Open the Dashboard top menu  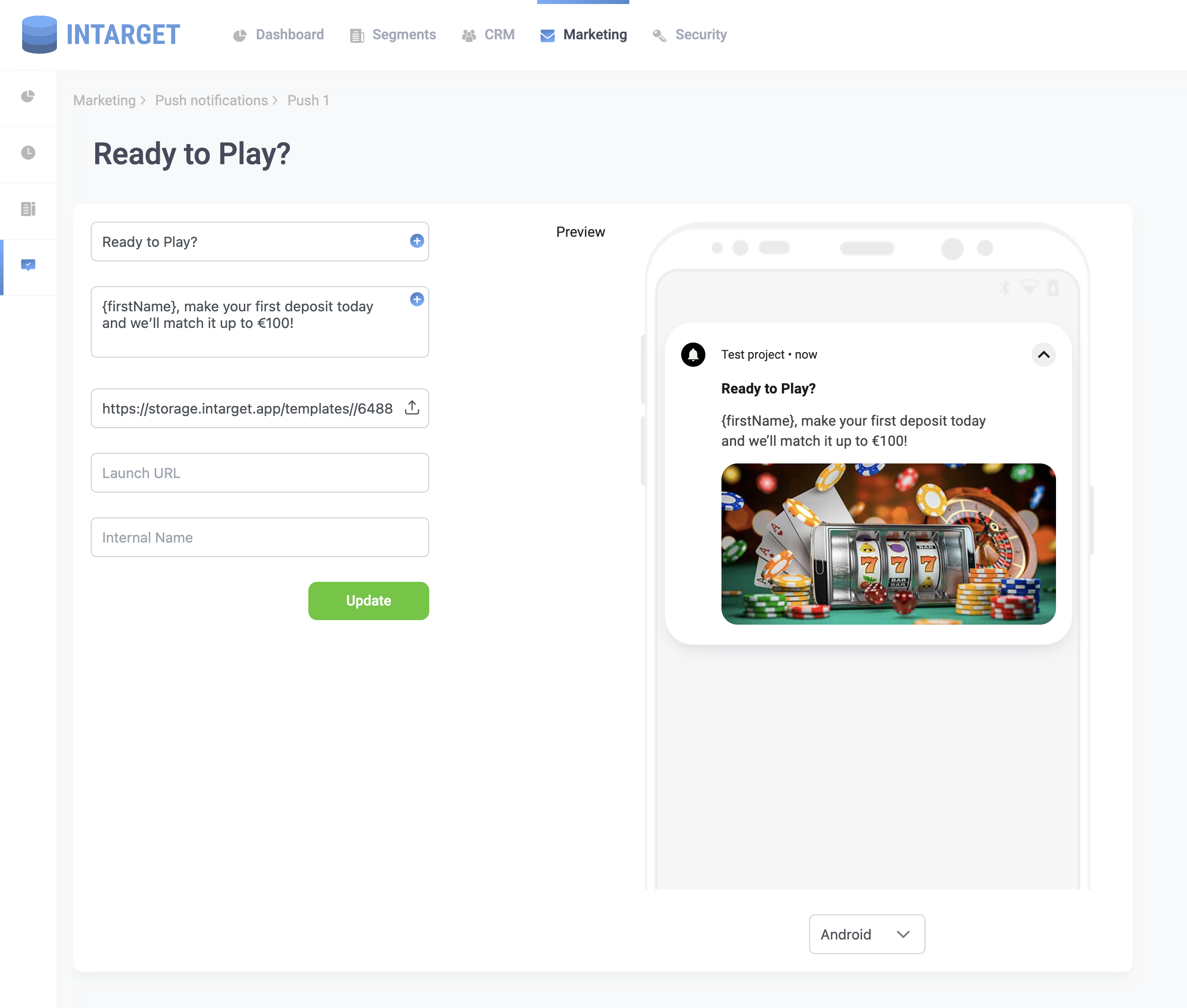[x=278, y=35]
